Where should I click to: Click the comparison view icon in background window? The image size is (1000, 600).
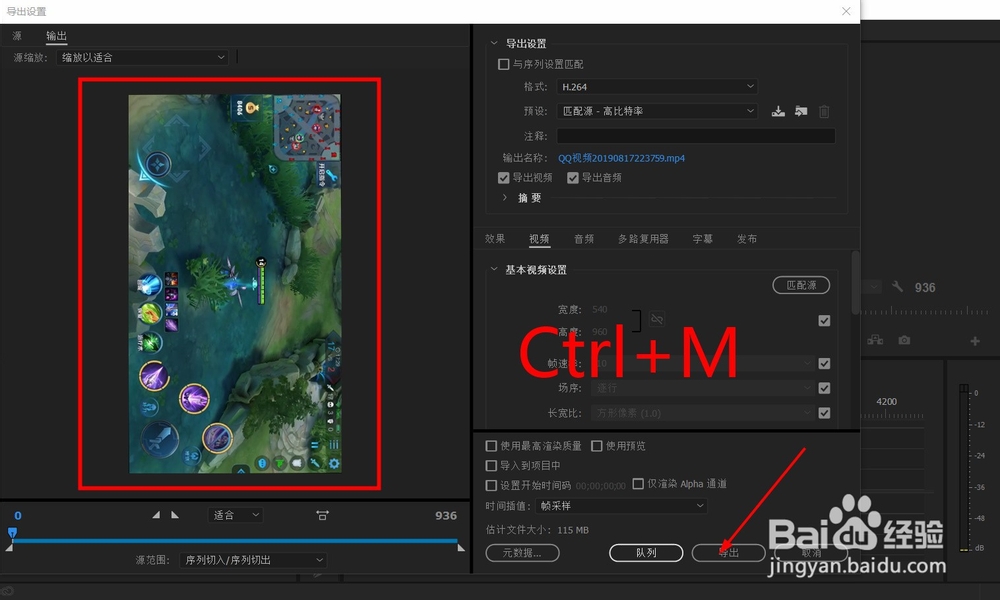pos(875,340)
